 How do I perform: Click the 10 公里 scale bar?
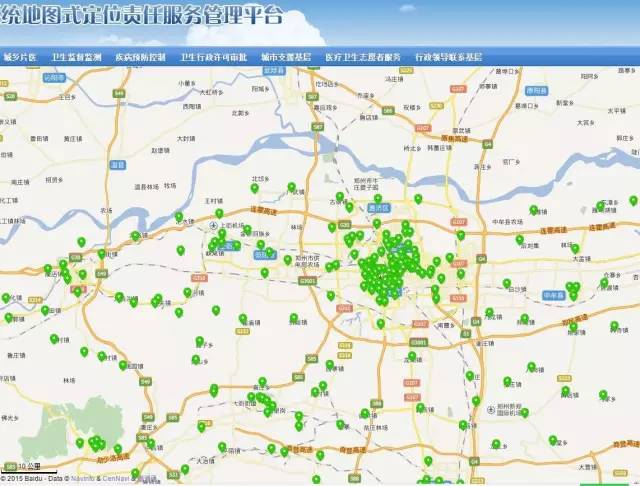(x=29, y=468)
